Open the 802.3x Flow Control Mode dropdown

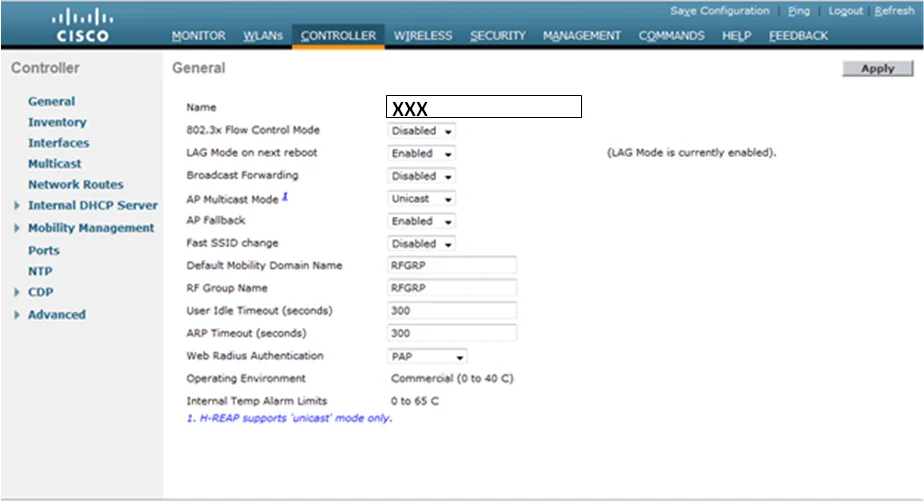tap(421, 131)
